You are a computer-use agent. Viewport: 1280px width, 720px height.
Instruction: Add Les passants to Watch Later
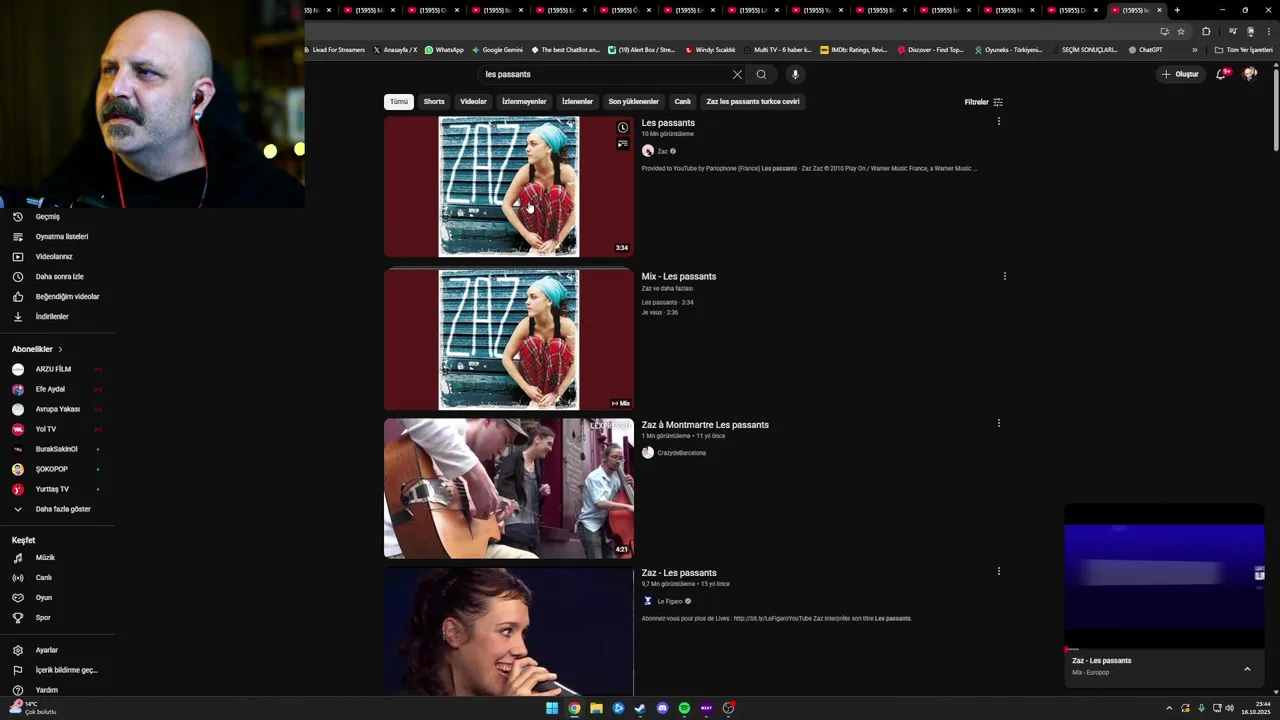[x=622, y=128]
